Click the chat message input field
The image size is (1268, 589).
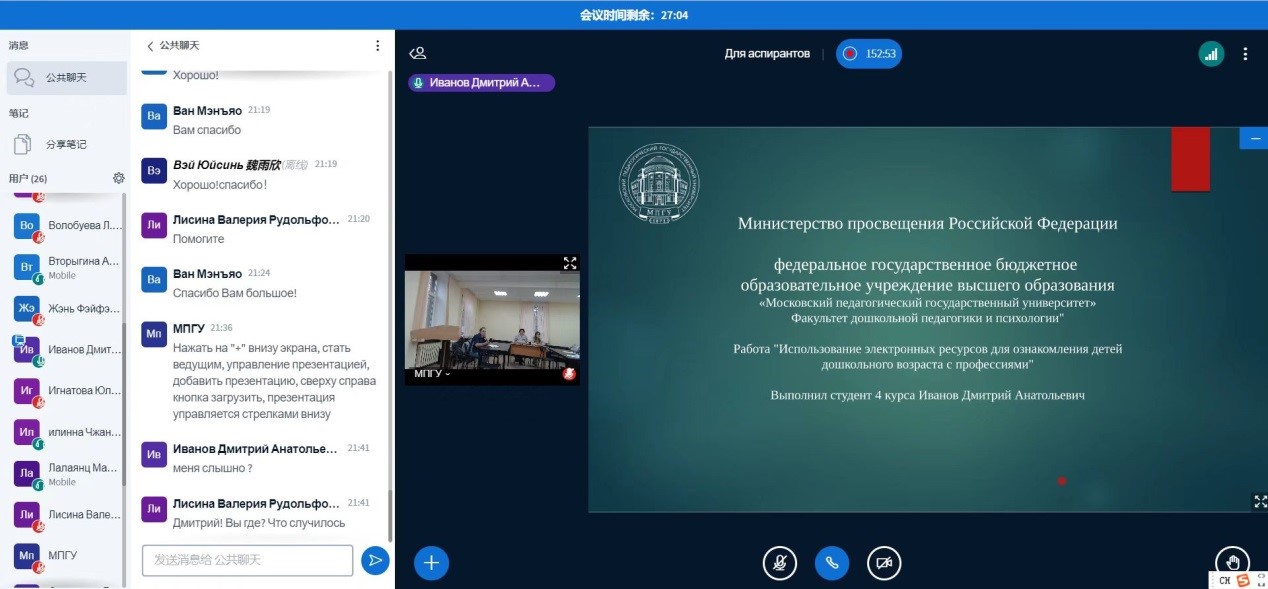[247, 560]
